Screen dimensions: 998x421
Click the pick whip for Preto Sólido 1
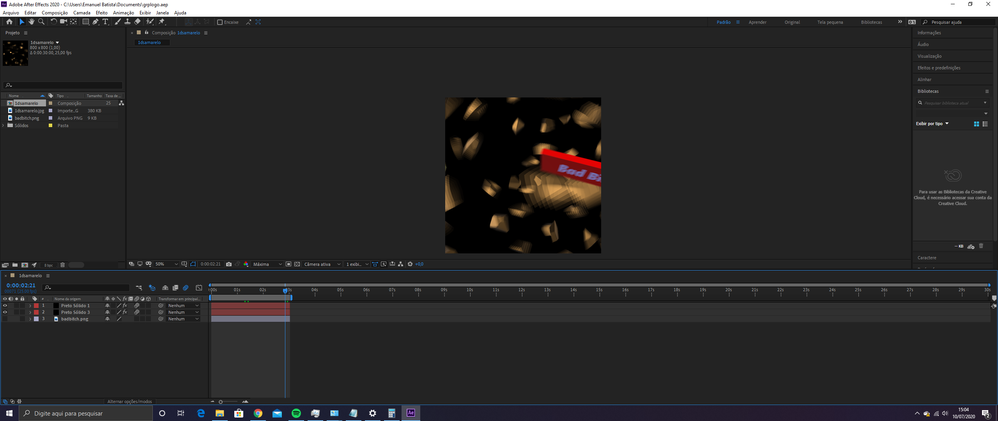[x=160, y=306]
